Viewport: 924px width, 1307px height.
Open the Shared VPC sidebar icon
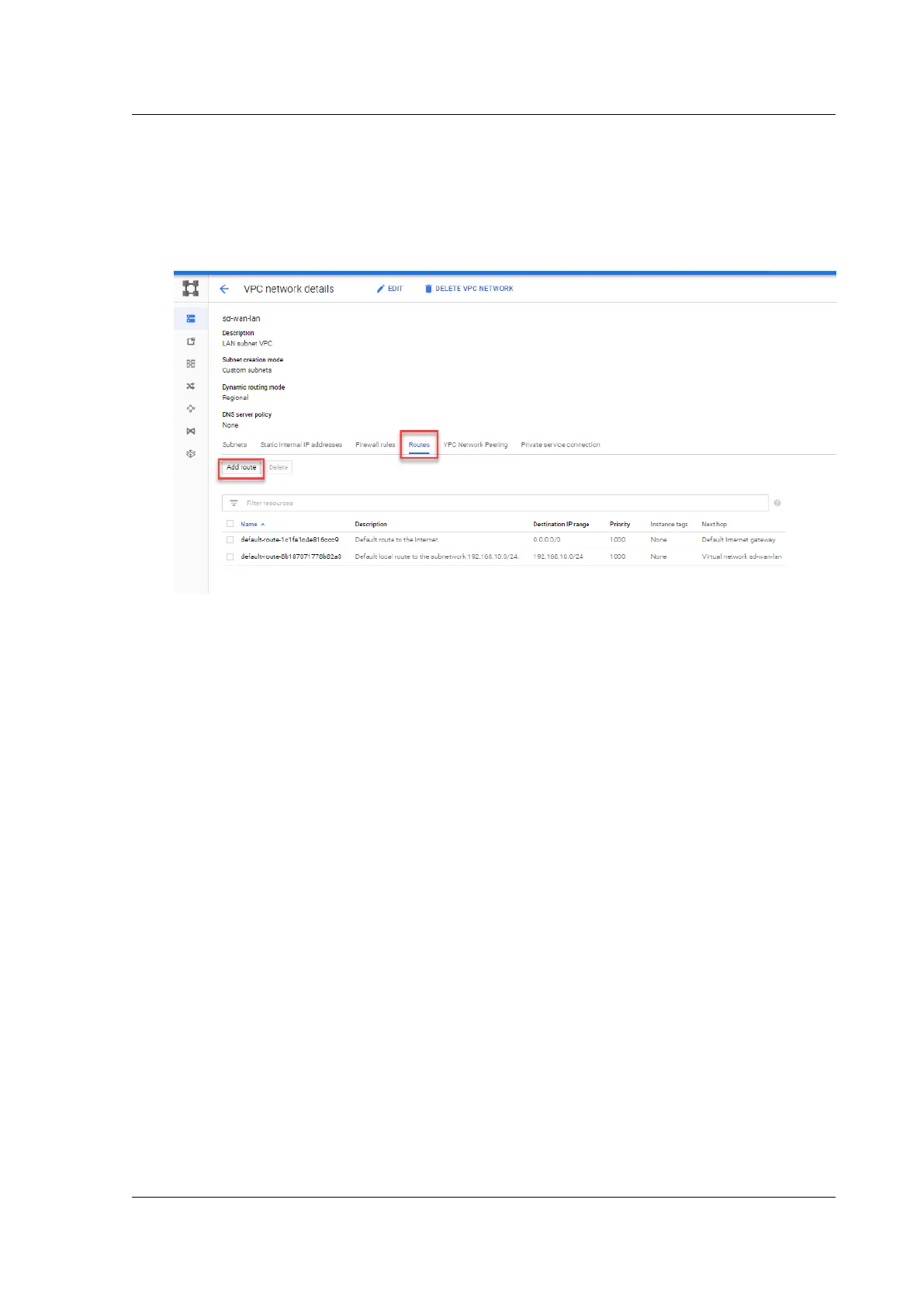(191, 431)
